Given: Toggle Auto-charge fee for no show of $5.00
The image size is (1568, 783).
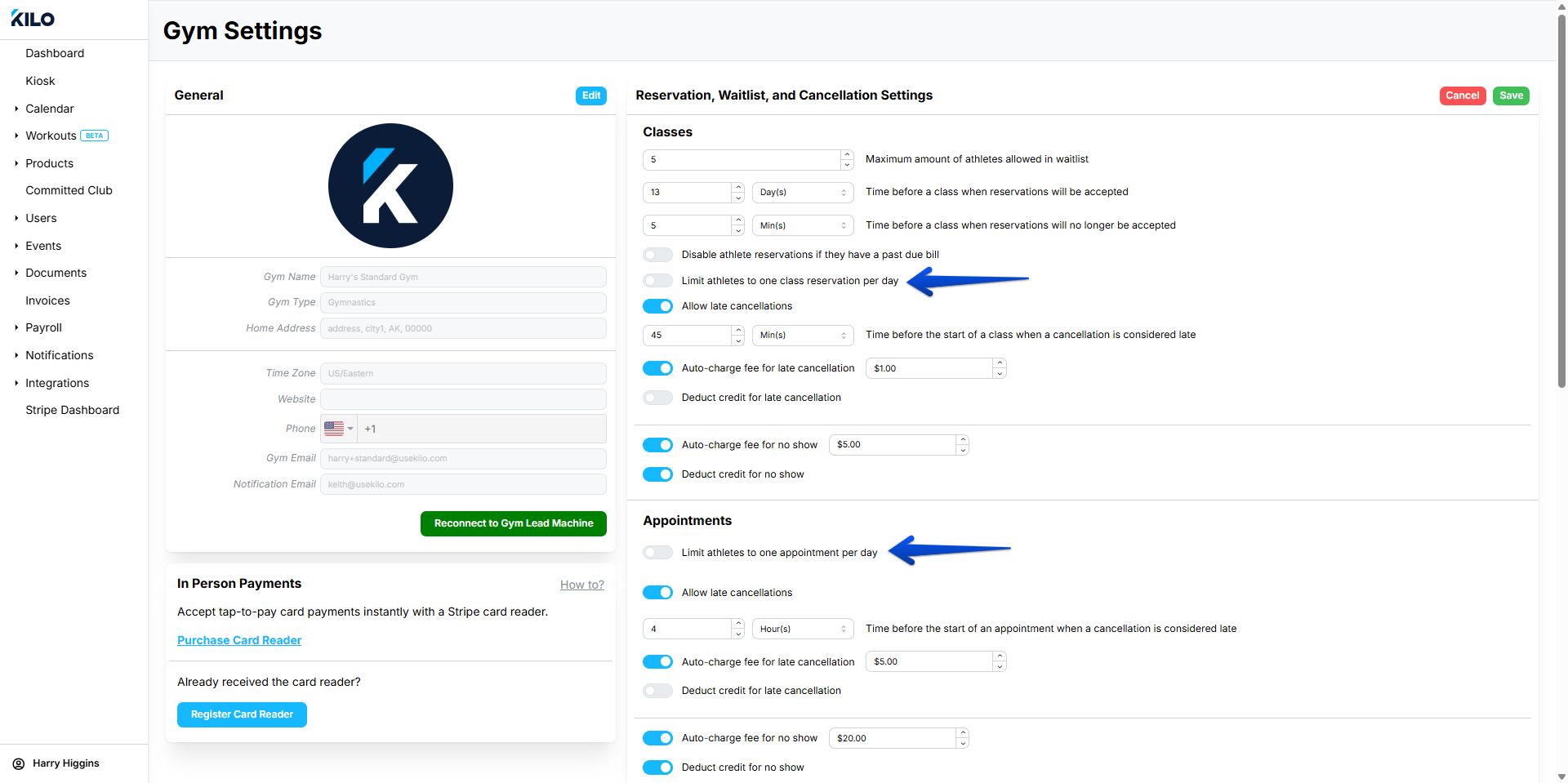Looking at the screenshot, I should pos(657,445).
